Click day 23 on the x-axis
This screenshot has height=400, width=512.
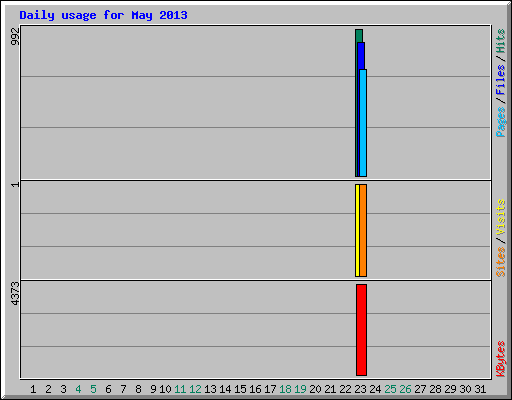coord(360,389)
